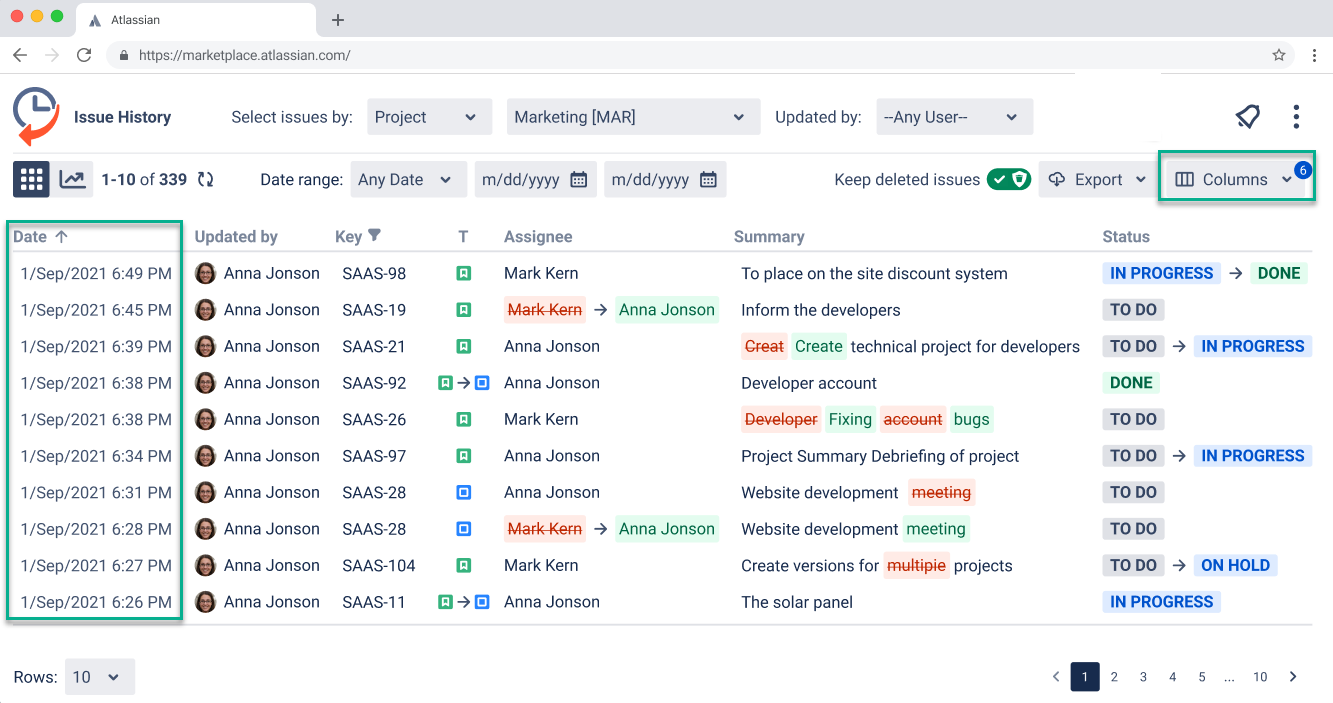Open the three-dot more options menu
This screenshot has height=703, width=1333.
[x=1296, y=117]
